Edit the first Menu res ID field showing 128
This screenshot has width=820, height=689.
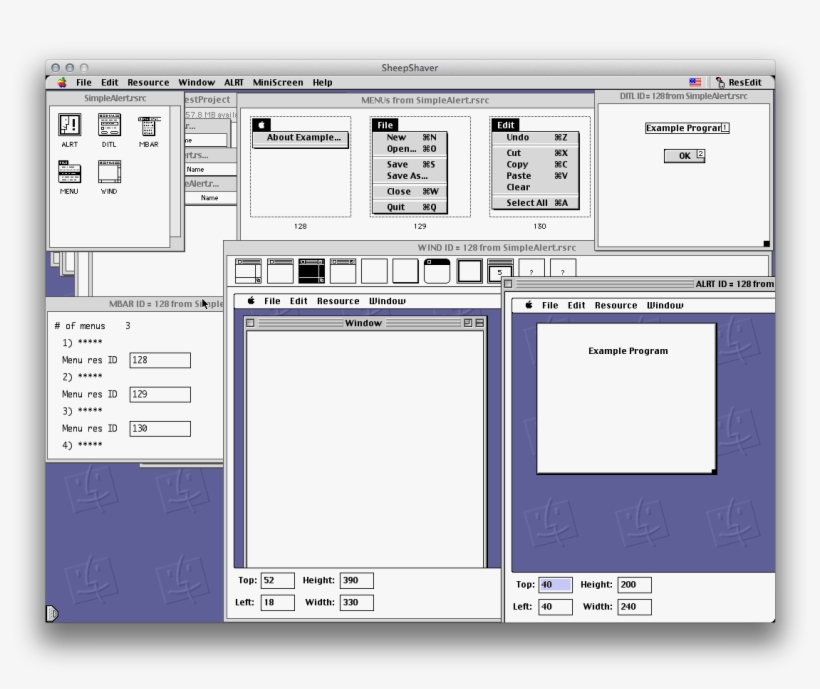pyautogui.click(x=160, y=358)
